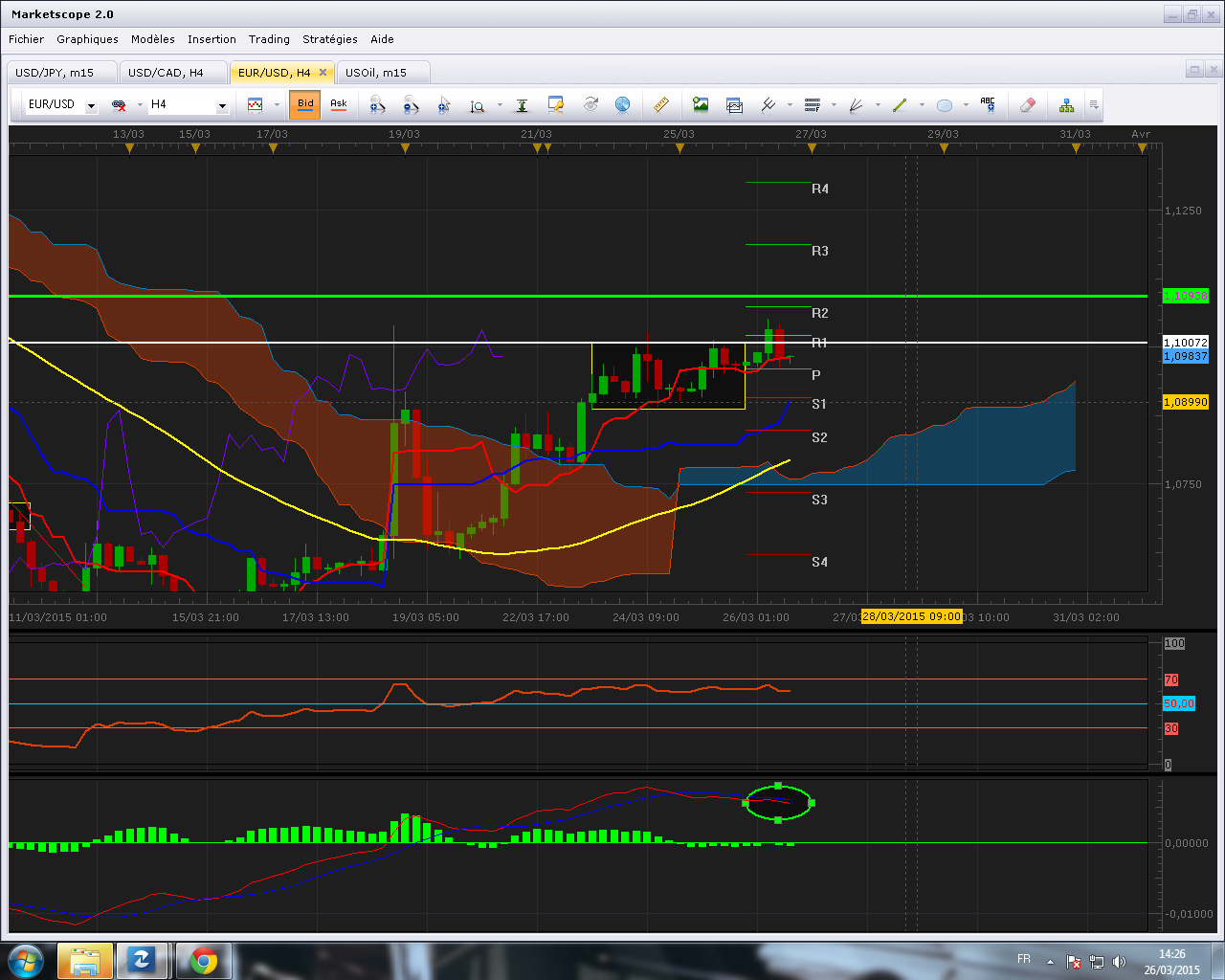Click the add image icon in toolbar
Viewport: 1225px width, 980px height.
pyautogui.click(x=701, y=105)
